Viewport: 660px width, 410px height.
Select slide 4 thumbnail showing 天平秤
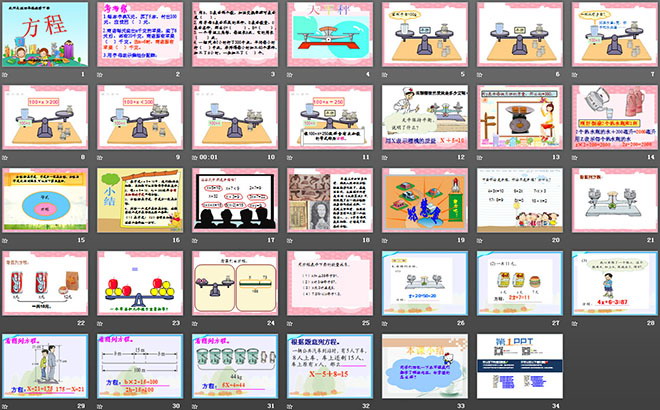pyautogui.click(x=330, y=35)
